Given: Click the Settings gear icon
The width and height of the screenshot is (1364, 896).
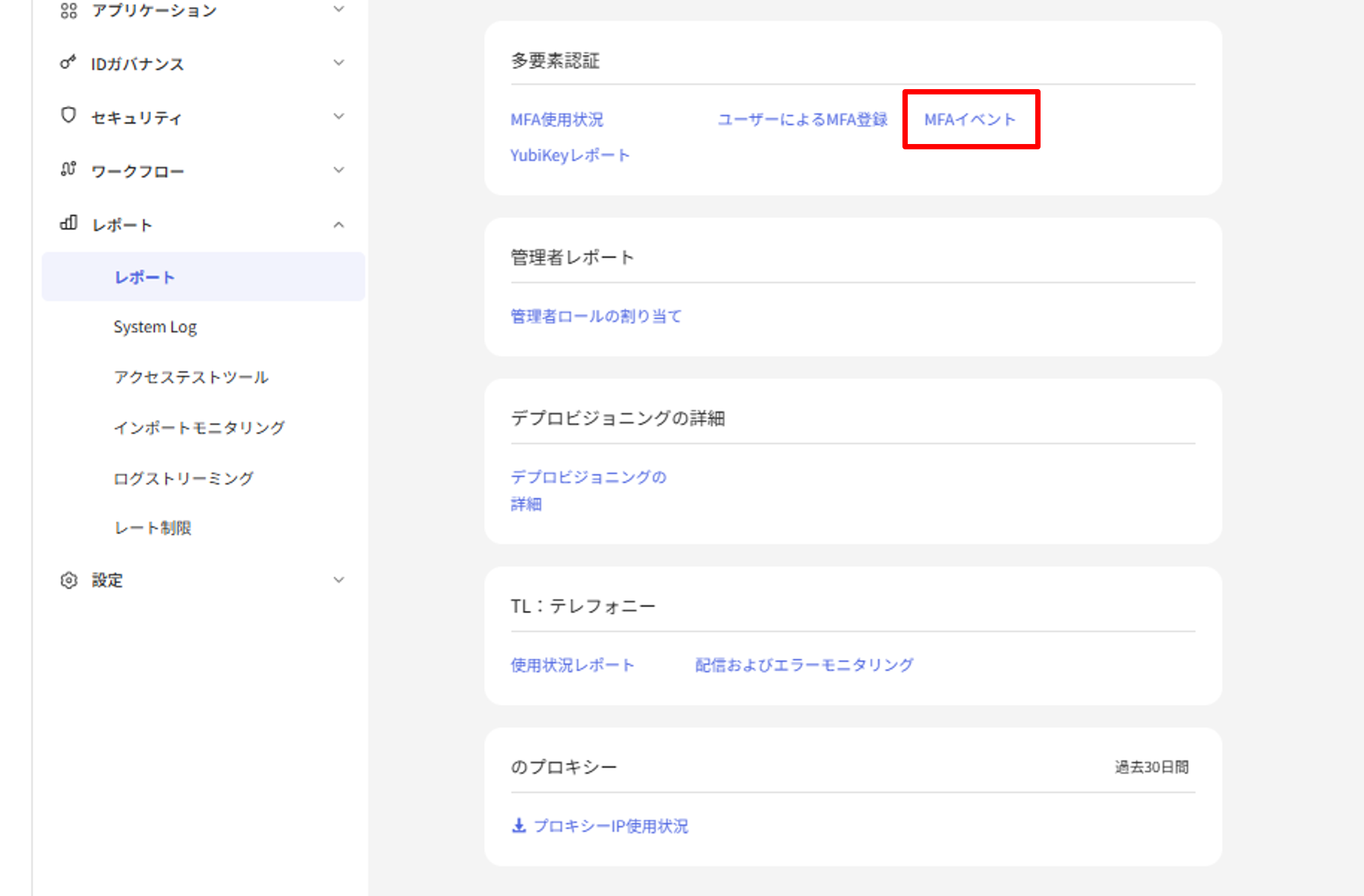Looking at the screenshot, I should 68,580.
